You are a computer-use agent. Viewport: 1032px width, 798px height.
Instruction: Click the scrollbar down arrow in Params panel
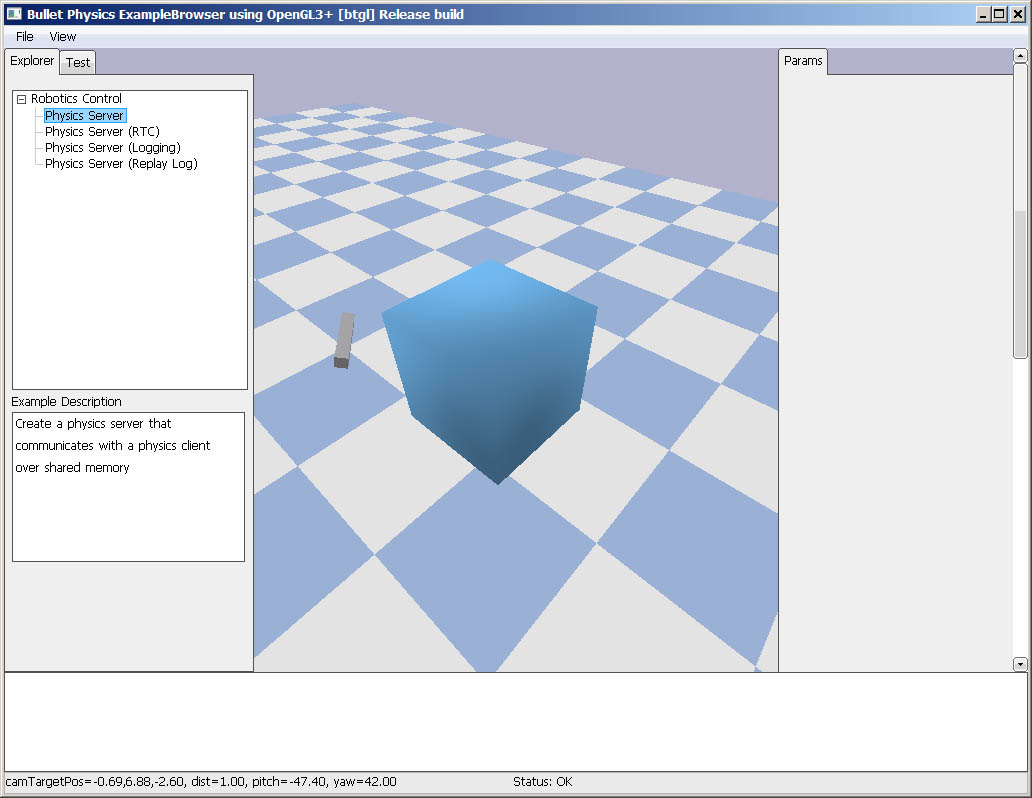click(1020, 664)
